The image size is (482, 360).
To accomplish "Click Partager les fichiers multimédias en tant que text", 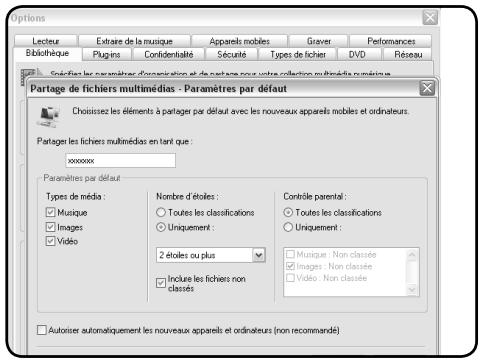I will tap(114, 141).
